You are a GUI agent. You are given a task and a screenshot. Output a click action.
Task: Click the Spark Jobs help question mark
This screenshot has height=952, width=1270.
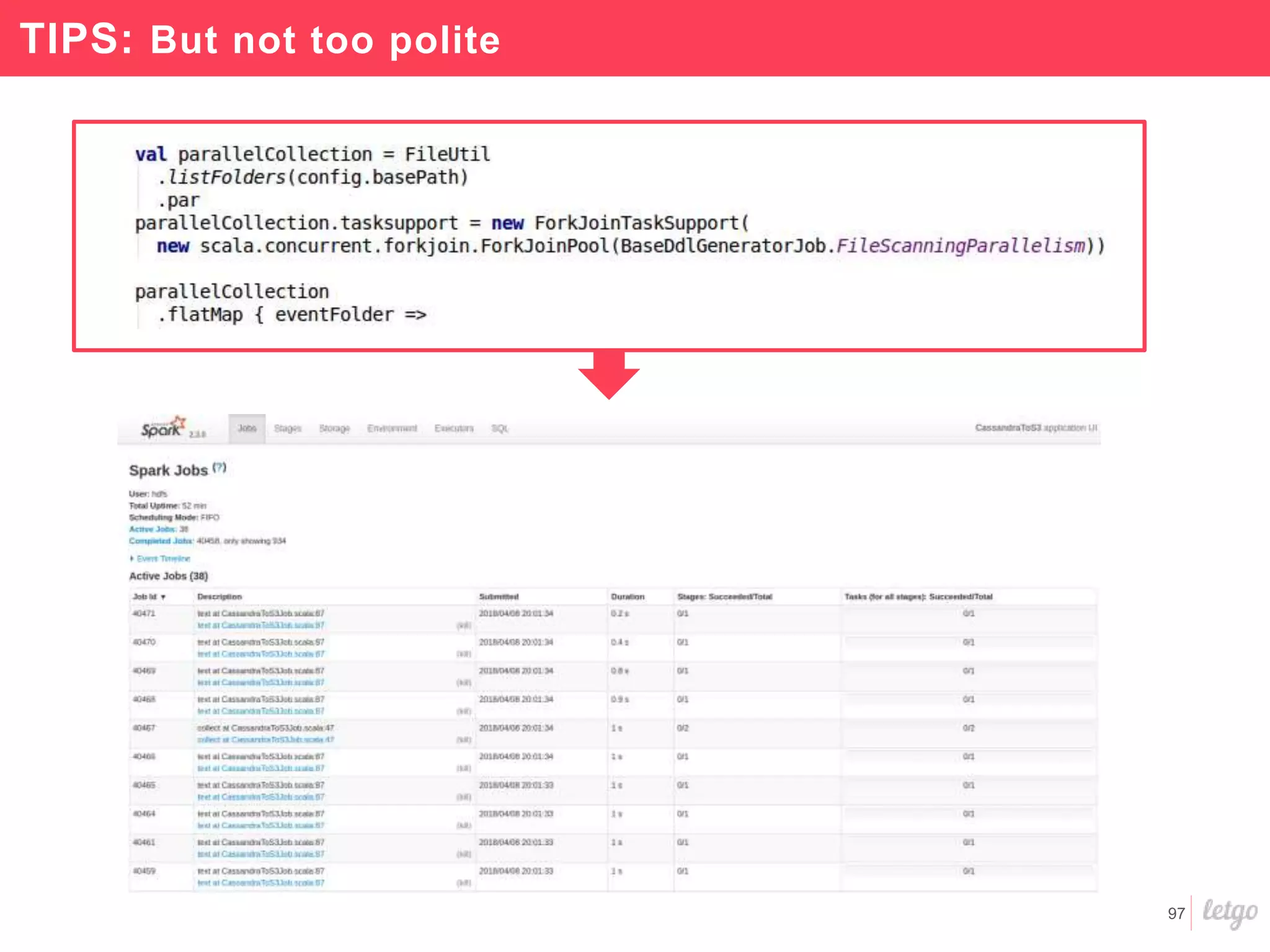[219, 468]
